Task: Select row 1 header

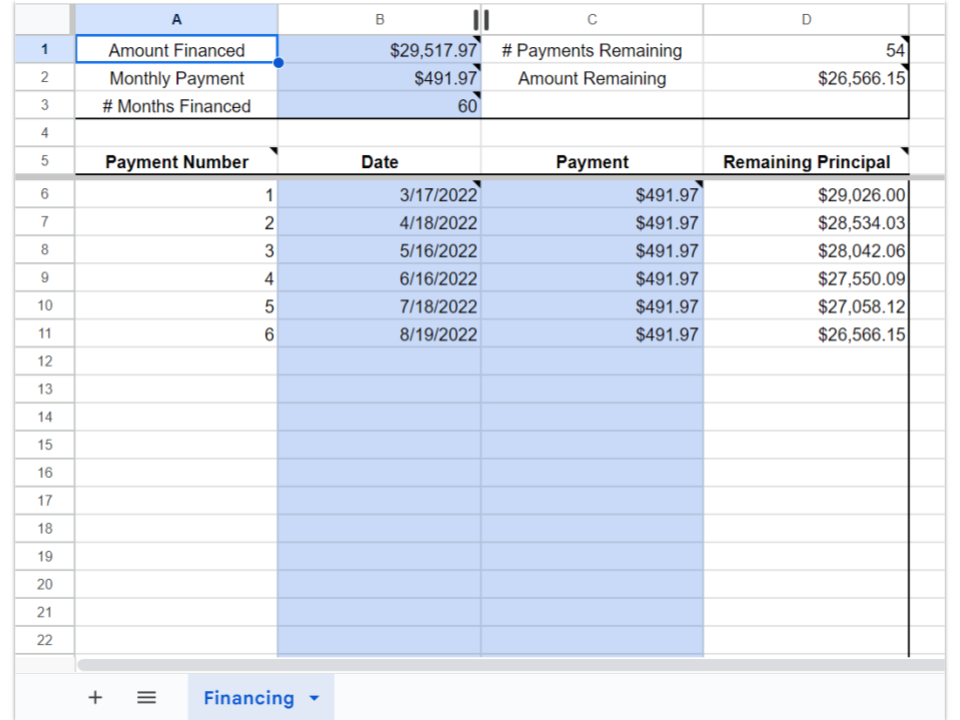Action: (x=45, y=50)
